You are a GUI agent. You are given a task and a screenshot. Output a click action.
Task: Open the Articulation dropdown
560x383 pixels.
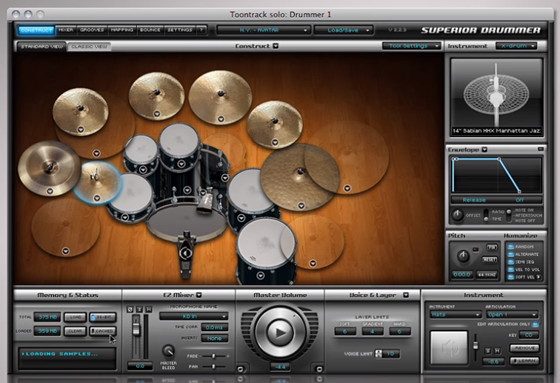coord(512,314)
